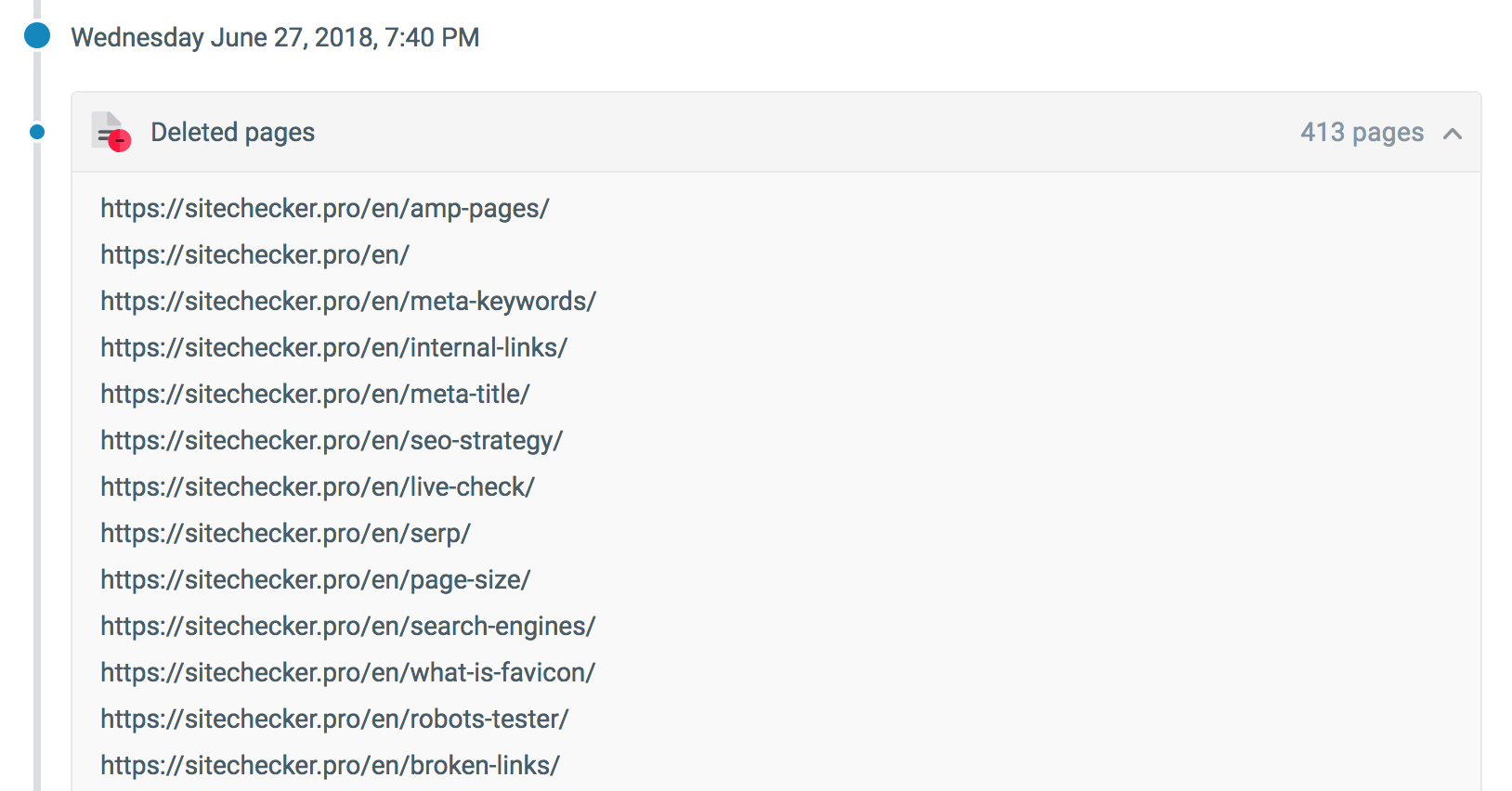The height and width of the screenshot is (791, 1512).
Task: Click the deleted pages document icon
Action: pos(111,132)
